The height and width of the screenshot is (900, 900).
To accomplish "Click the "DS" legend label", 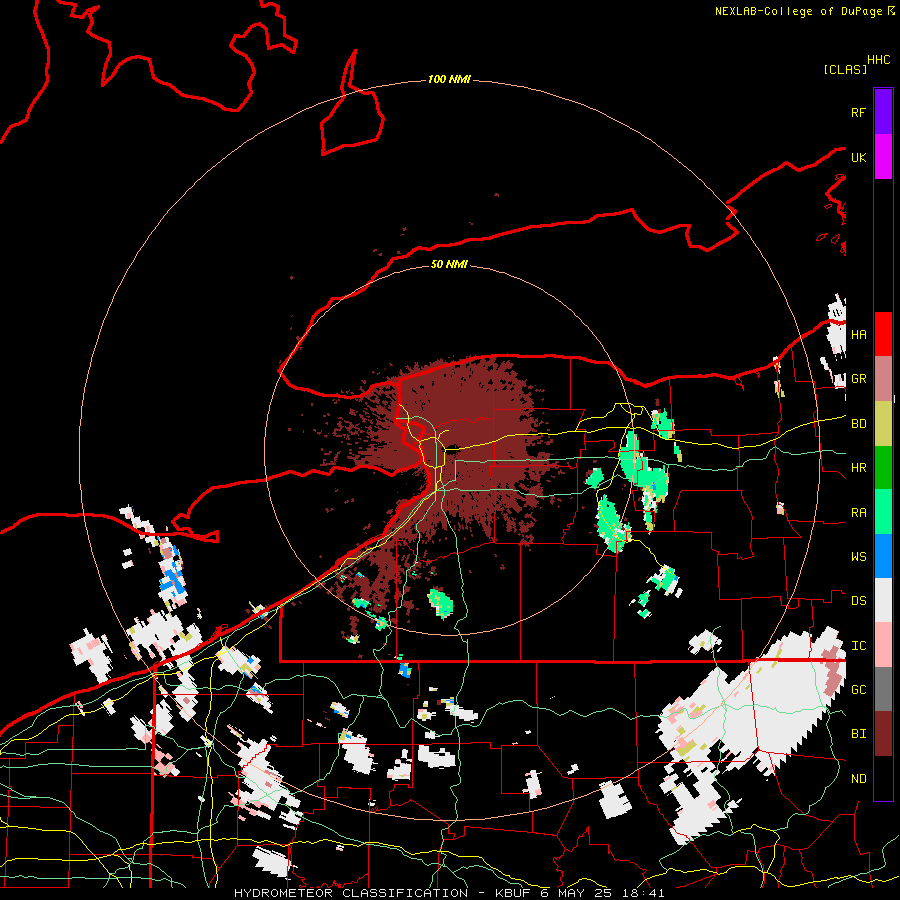I will click(x=858, y=601).
